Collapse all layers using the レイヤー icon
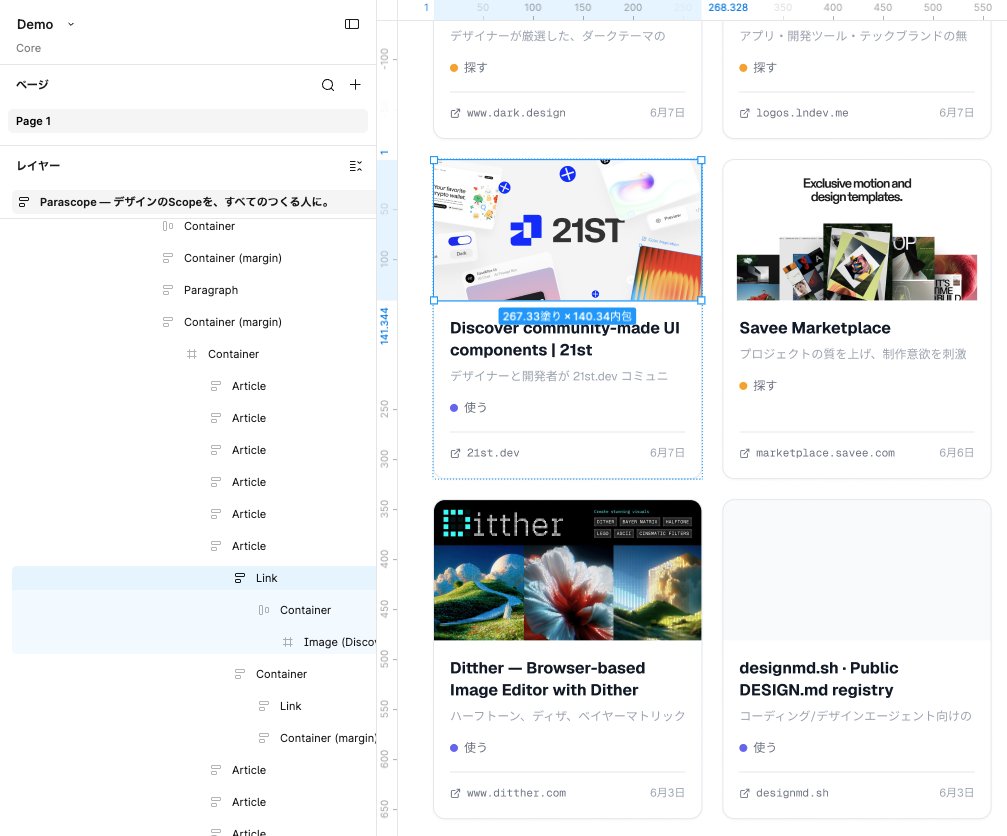The height and width of the screenshot is (836, 1007). [x=355, y=166]
